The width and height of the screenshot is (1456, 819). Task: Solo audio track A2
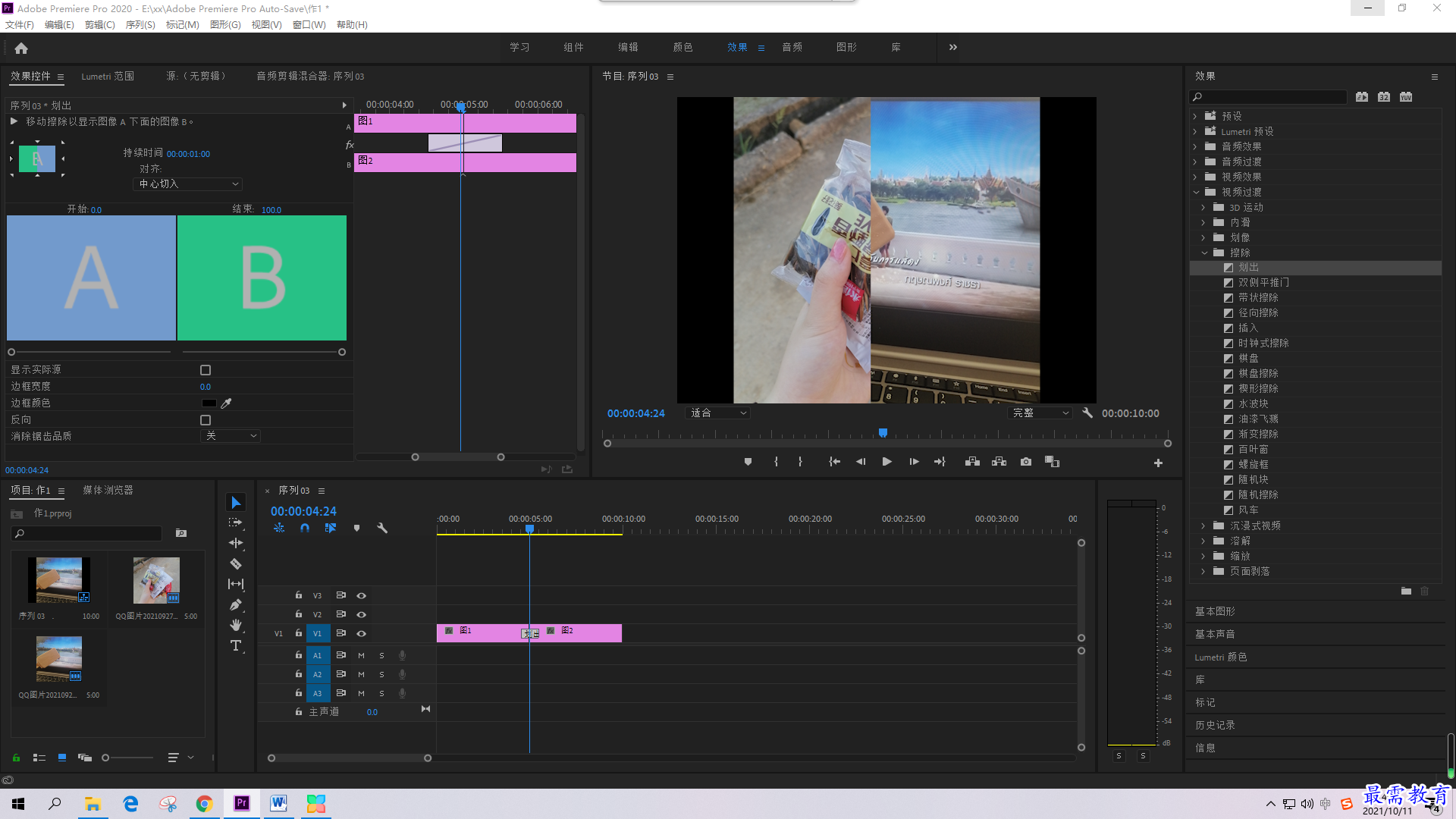point(381,675)
